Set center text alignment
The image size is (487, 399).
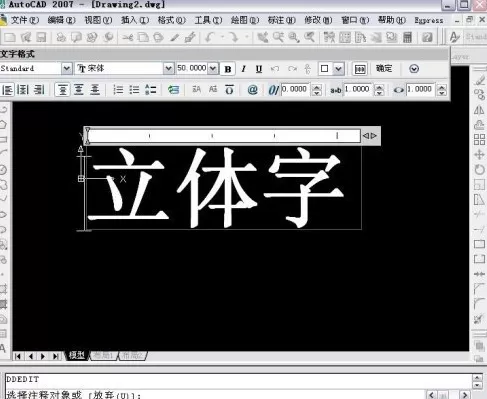(23, 90)
